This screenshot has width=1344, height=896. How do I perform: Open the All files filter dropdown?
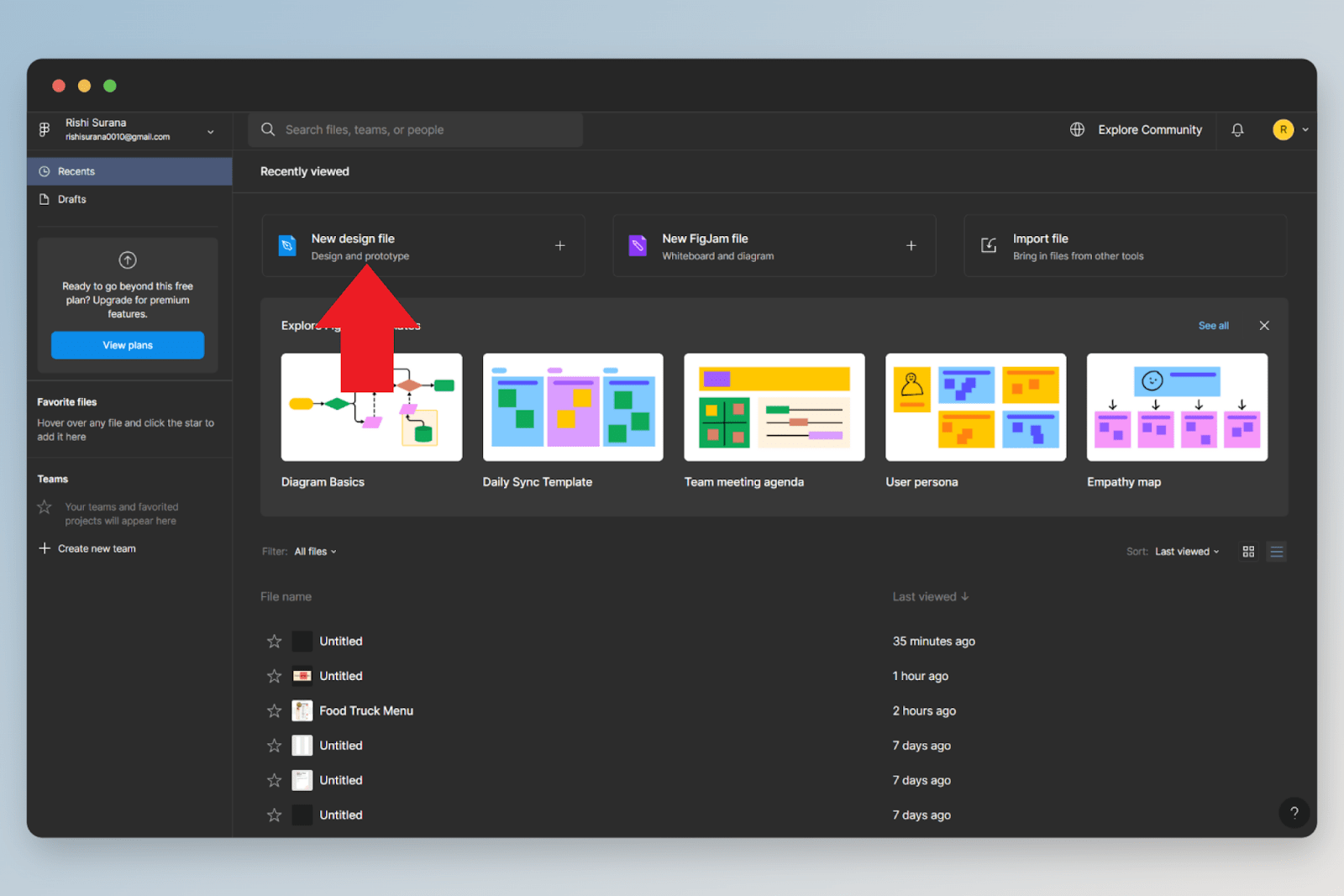tap(315, 551)
